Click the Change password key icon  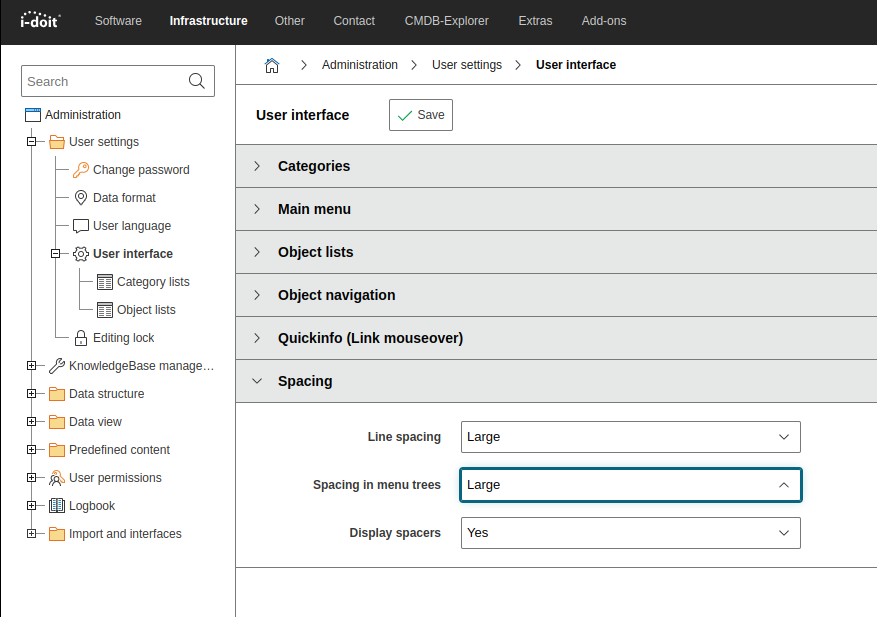tap(81, 170)
